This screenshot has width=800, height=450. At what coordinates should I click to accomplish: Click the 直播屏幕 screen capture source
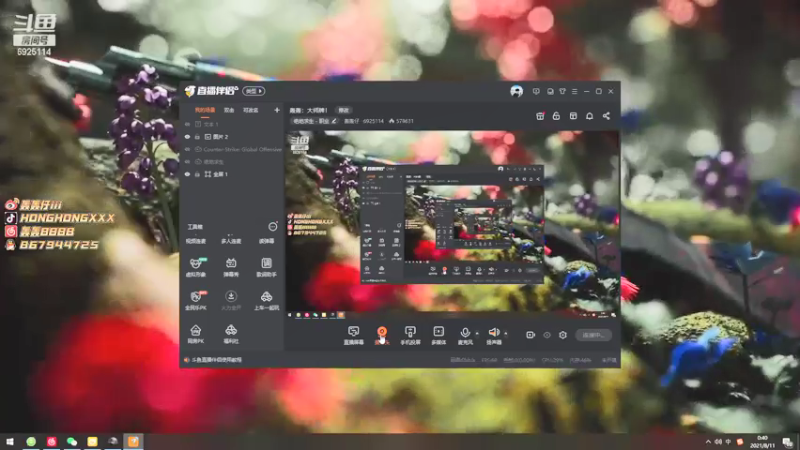click(x=353, y=335)
